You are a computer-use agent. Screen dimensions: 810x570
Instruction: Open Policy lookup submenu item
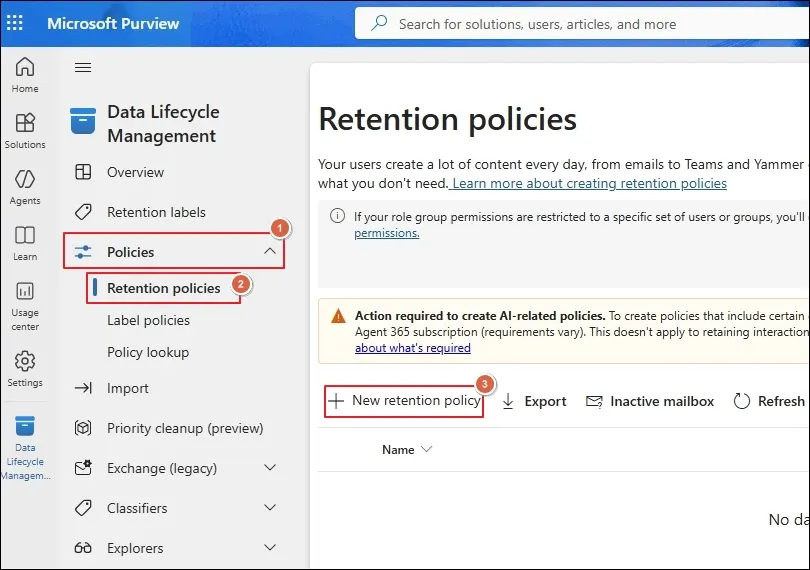(x=148, y=352)
